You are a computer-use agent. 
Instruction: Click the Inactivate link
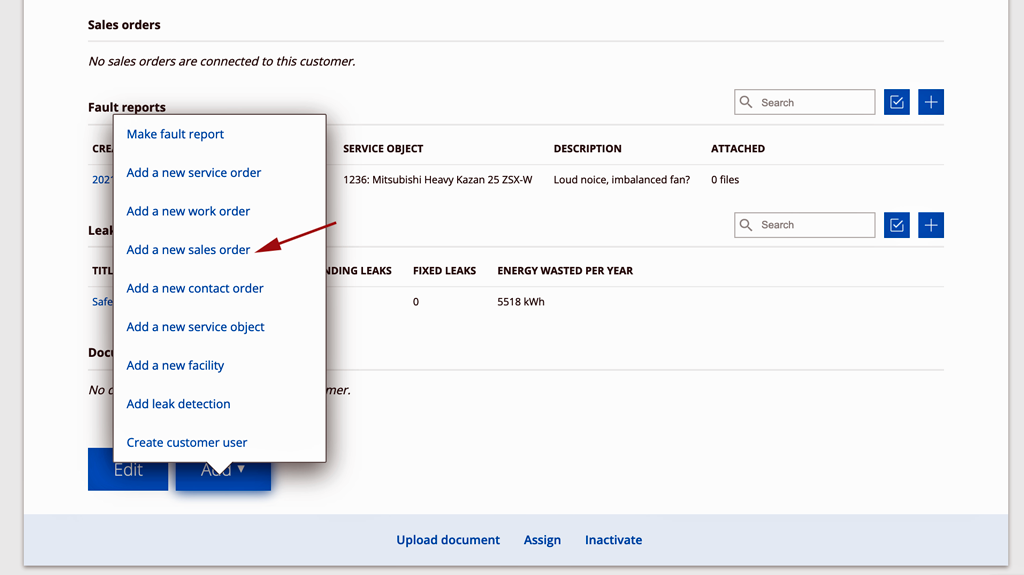click(x=613, y=540)
